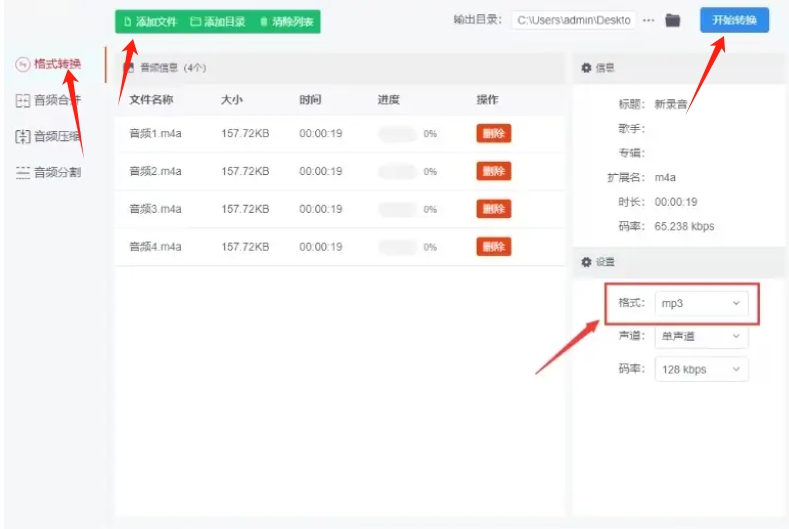Image resolution: width=789 pixels, height=529 pixels.
Task: Click progress bar of 音频2.m4a
Action: click(x=398, y=172)
